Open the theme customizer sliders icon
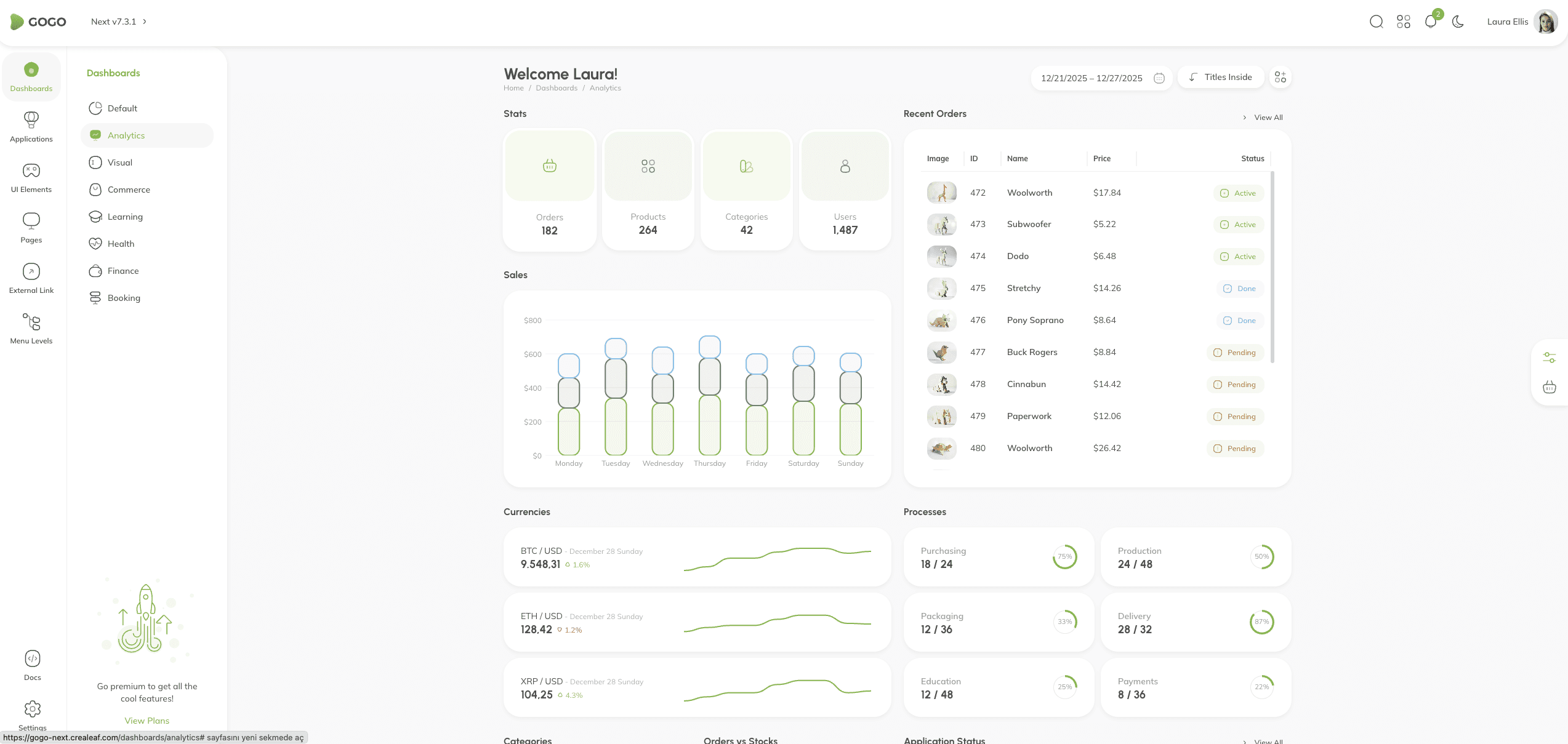This screenshot has width=1568, height=744. tap(1549, 358)
